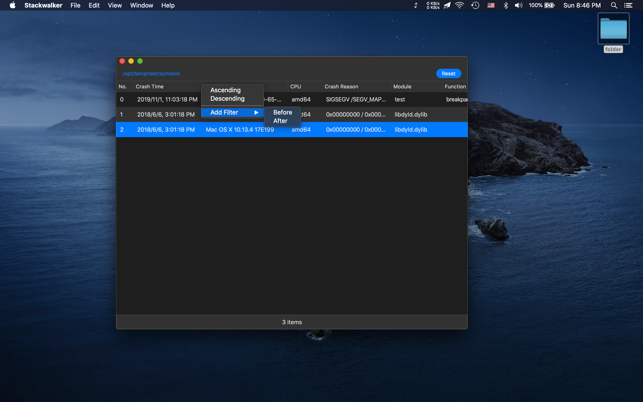This screenshot has height=402, width=643.
Task: Choose Ascending sort order
Action: point(225,90)
